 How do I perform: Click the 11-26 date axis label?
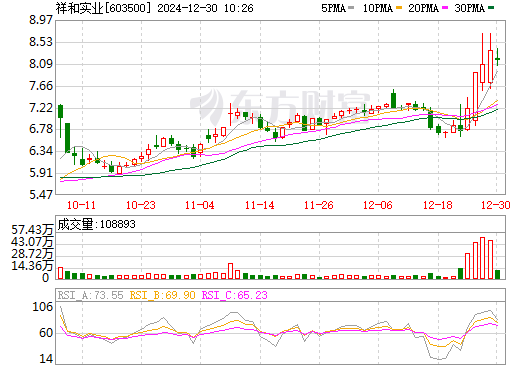[318, 205]
